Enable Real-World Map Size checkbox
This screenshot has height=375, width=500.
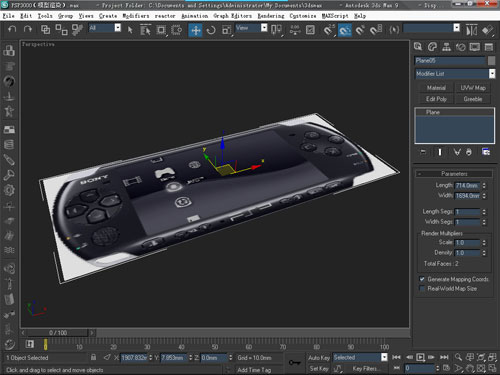click(422, 288)
